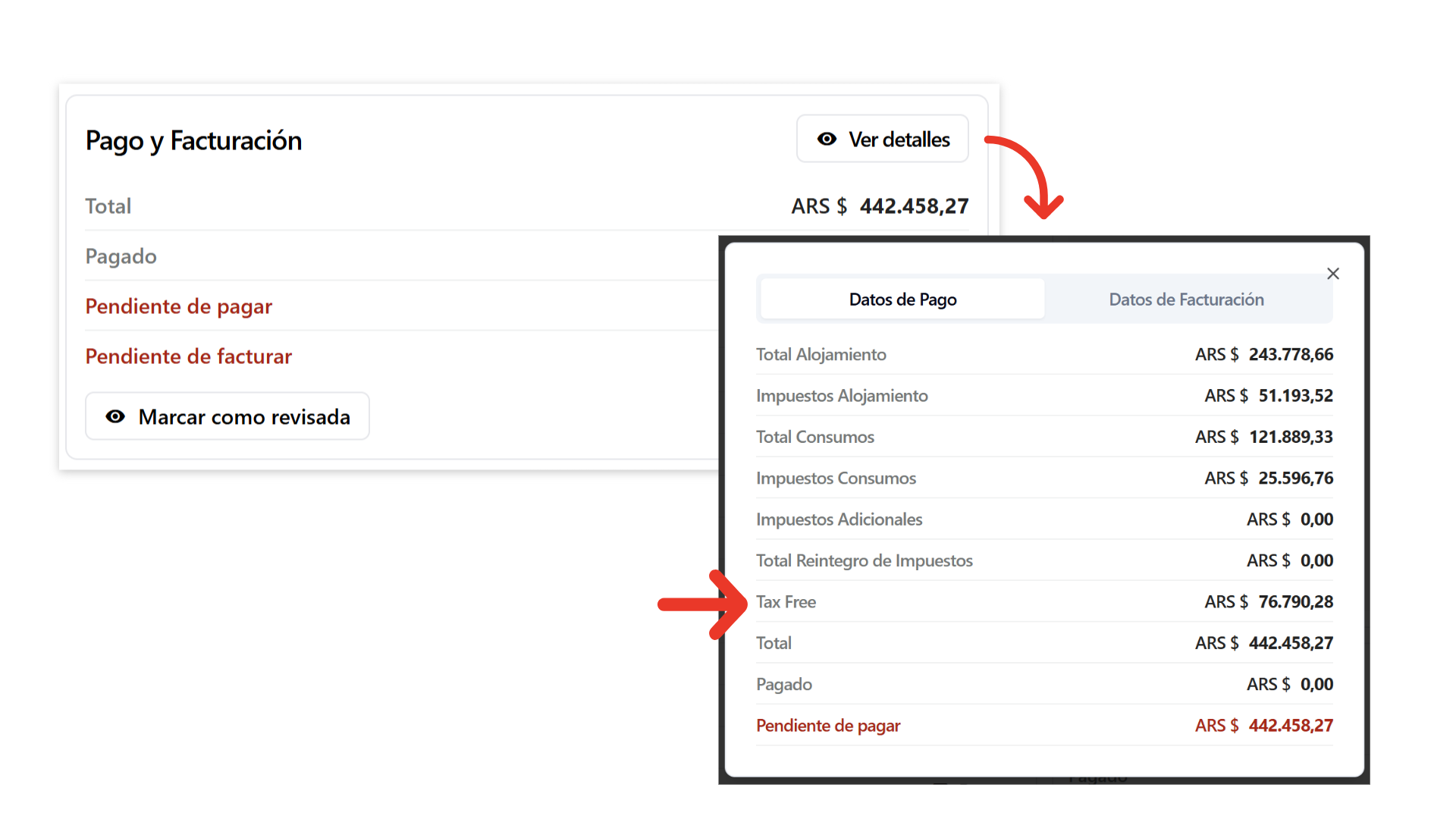
Task: Click the Total Consumos row
Action: (x=814, y=438)
